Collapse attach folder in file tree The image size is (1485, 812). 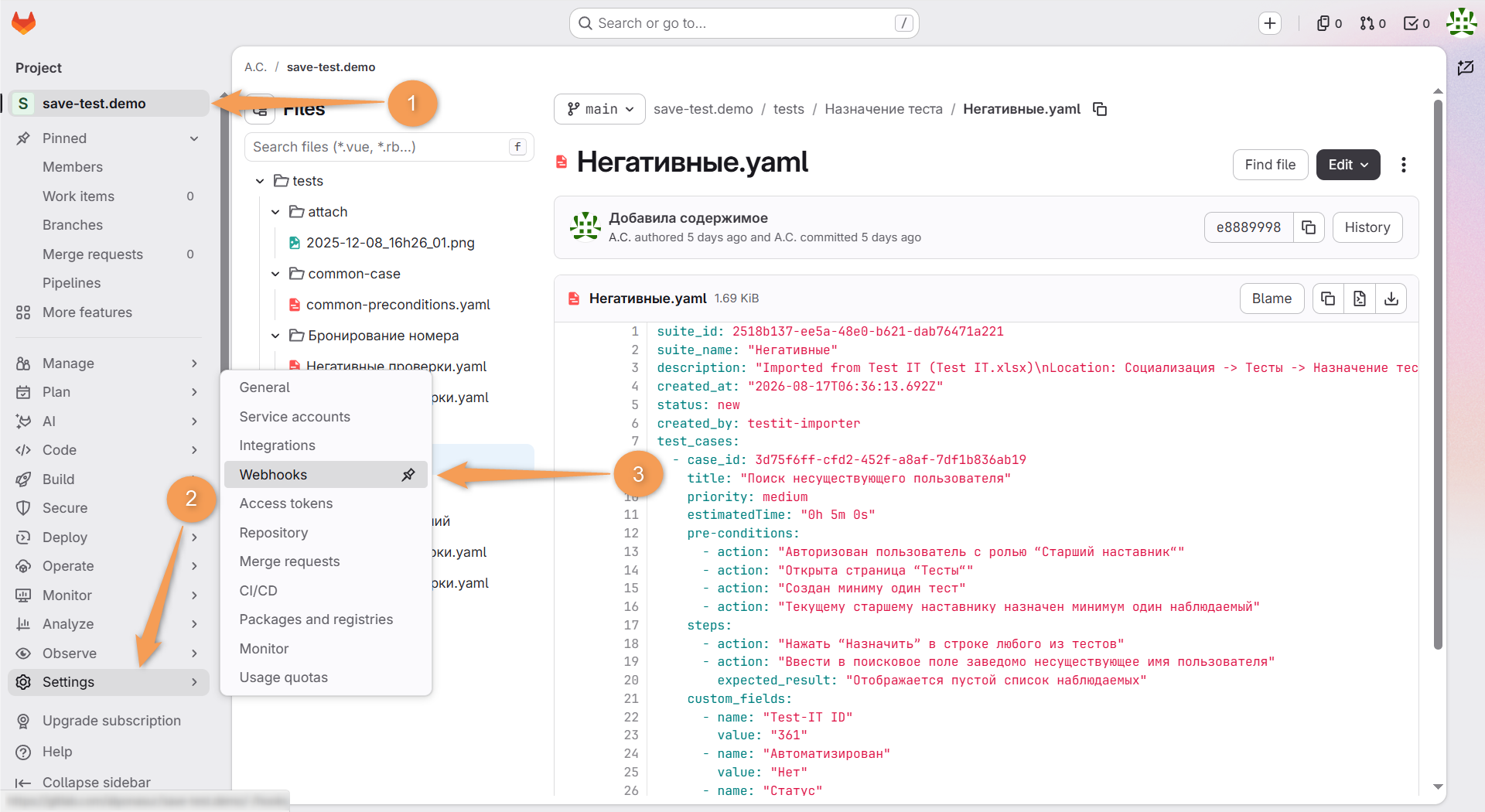[x=275, y=212]
